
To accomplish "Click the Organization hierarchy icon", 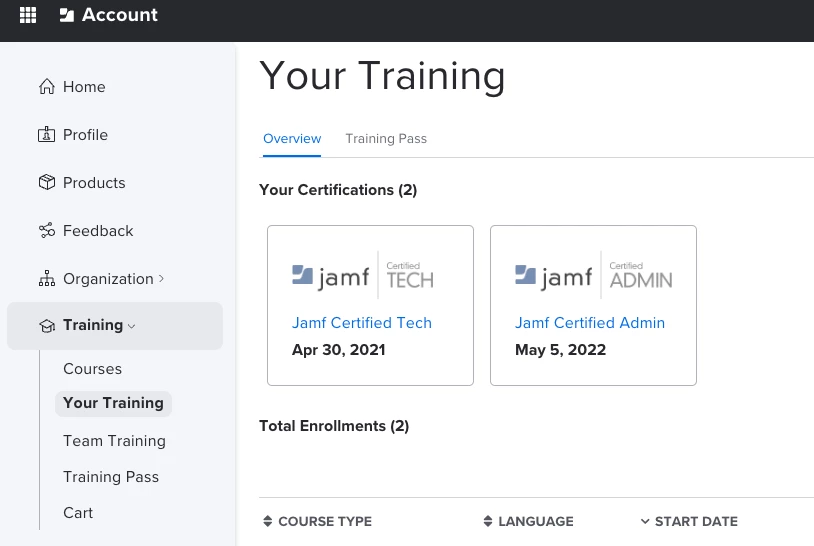I will point(47,279).
